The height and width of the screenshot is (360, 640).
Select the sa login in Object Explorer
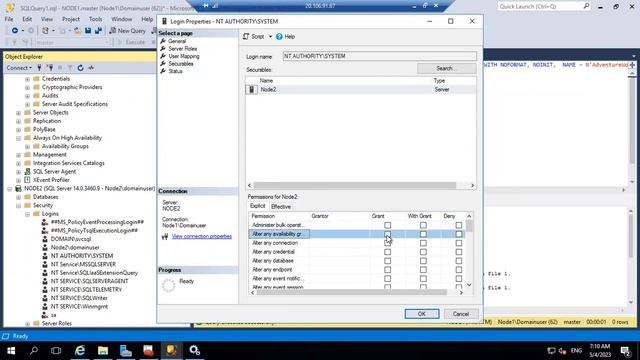pos(53,315)
